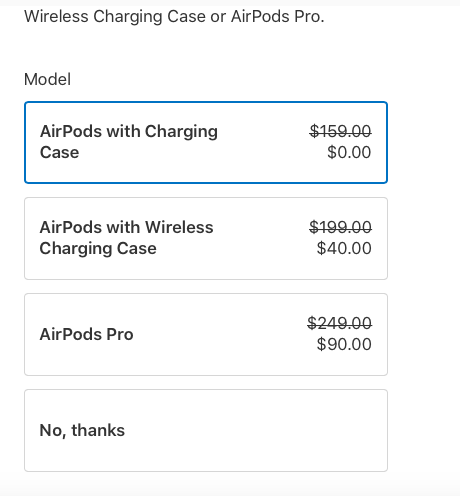Click the "No, thanks" label text
The image size is (460, 496).
click(82, 430)
